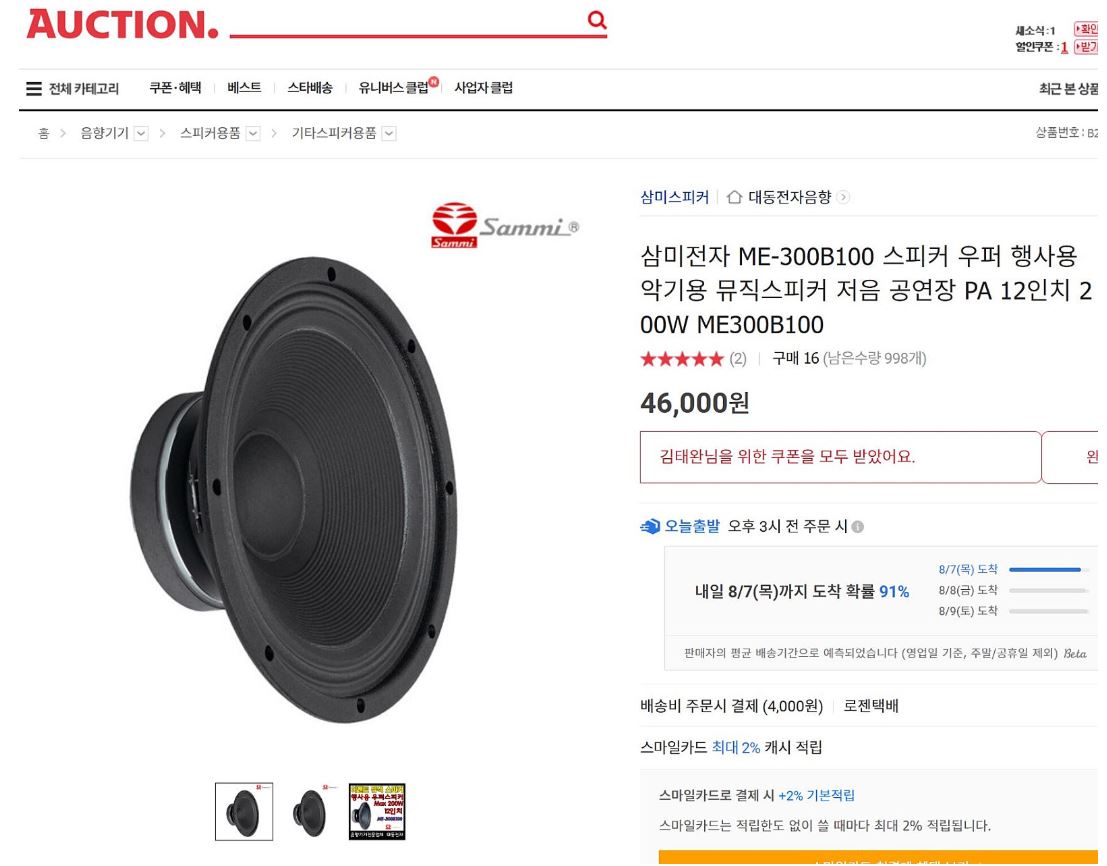Expand the 스피커용품 breadcrumb dropdown
Screen dimensions: 1107x866
click(x=253, y=134)
